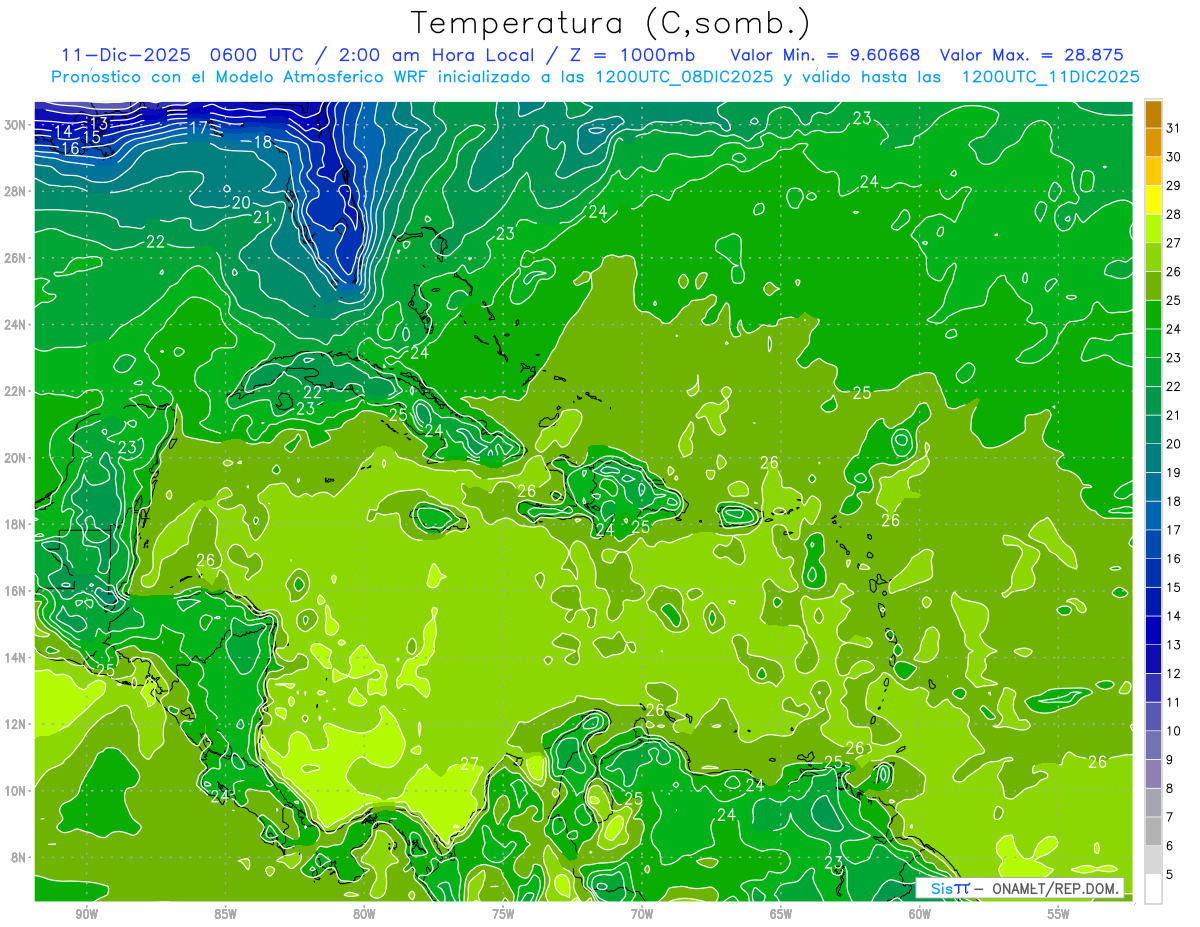1200x927 pixels.
Task: Click the '1200UTC_11DIC2025' valid-until time
Action: [x=1050, y=77]
